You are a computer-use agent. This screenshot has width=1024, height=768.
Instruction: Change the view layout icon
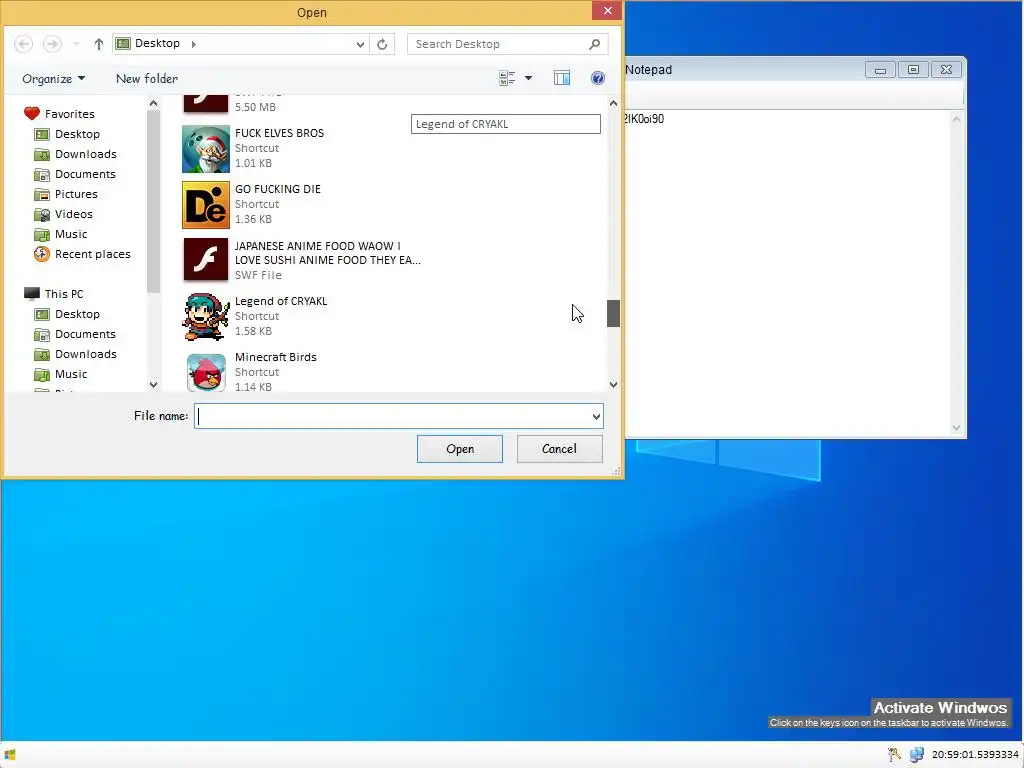507,78
